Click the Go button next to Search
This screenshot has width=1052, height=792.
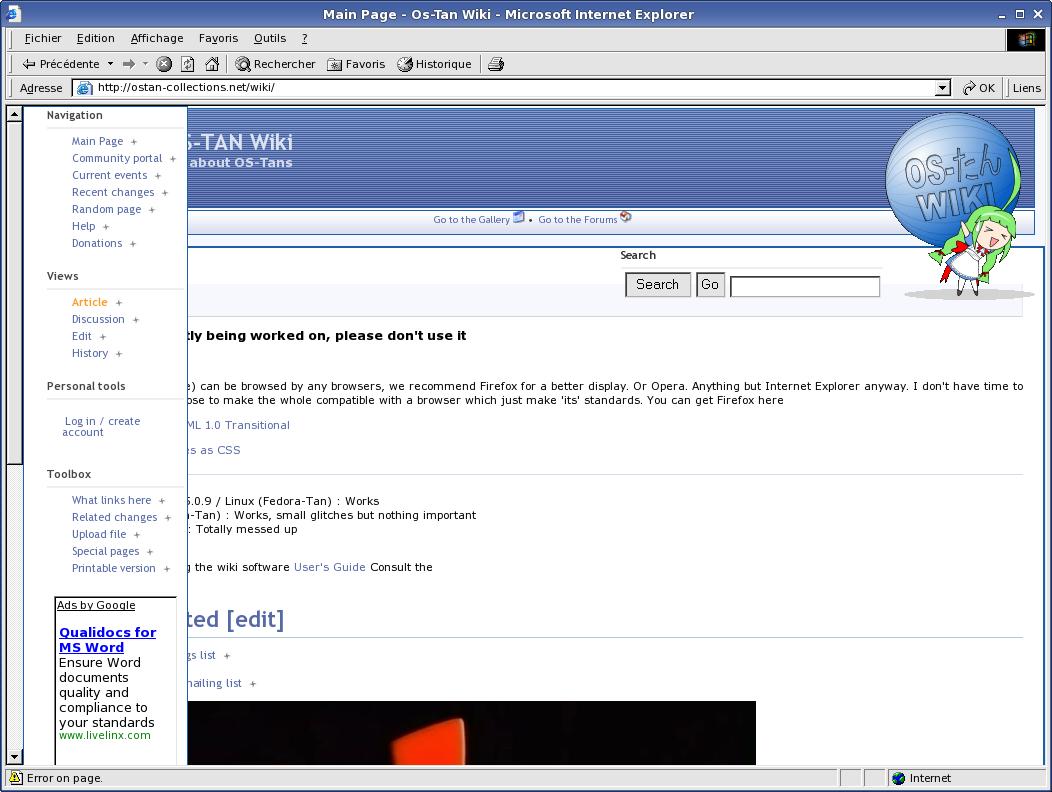pyautogui.click(x=710, y=285)
